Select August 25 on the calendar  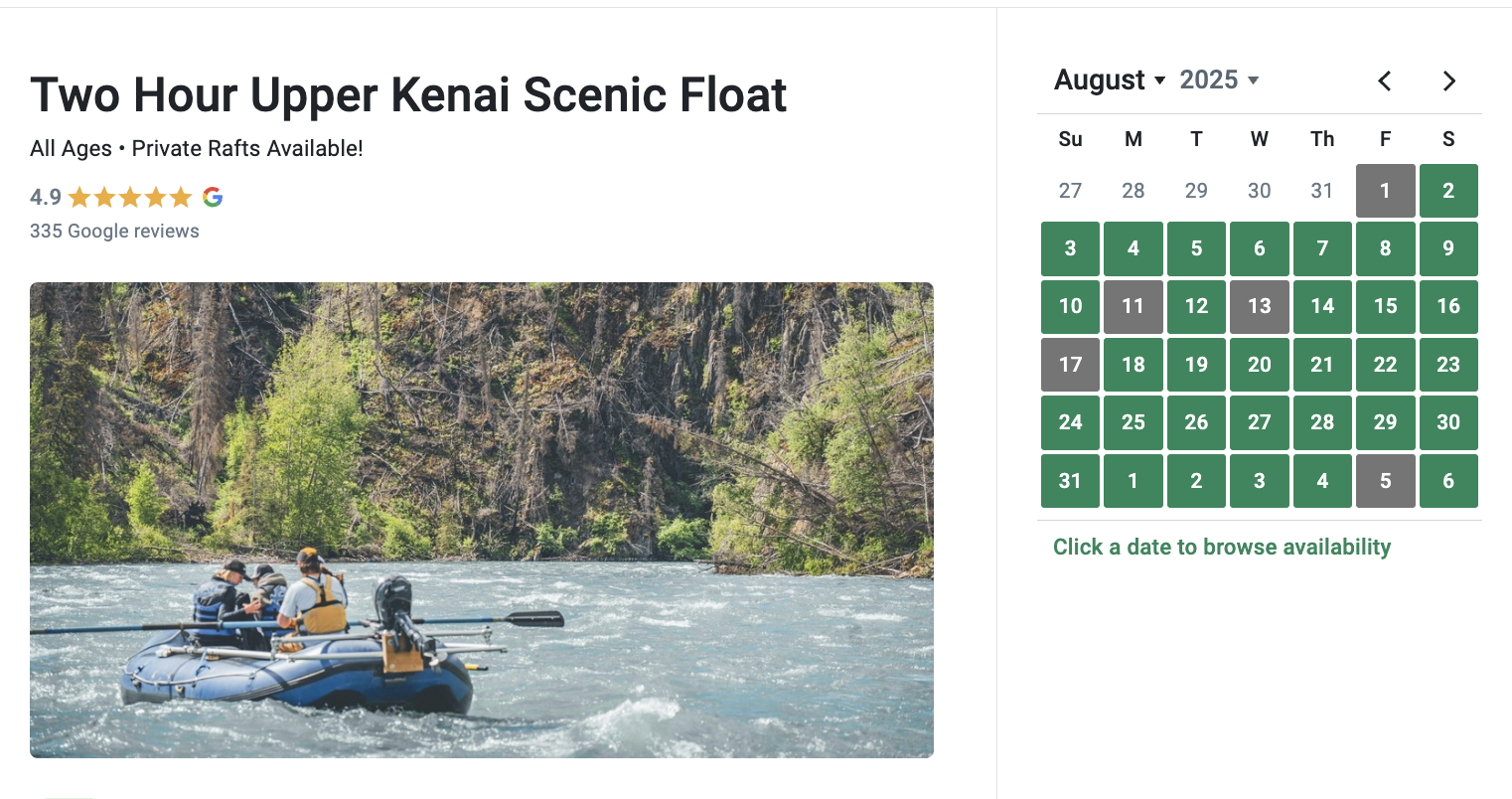[1134, 422]
